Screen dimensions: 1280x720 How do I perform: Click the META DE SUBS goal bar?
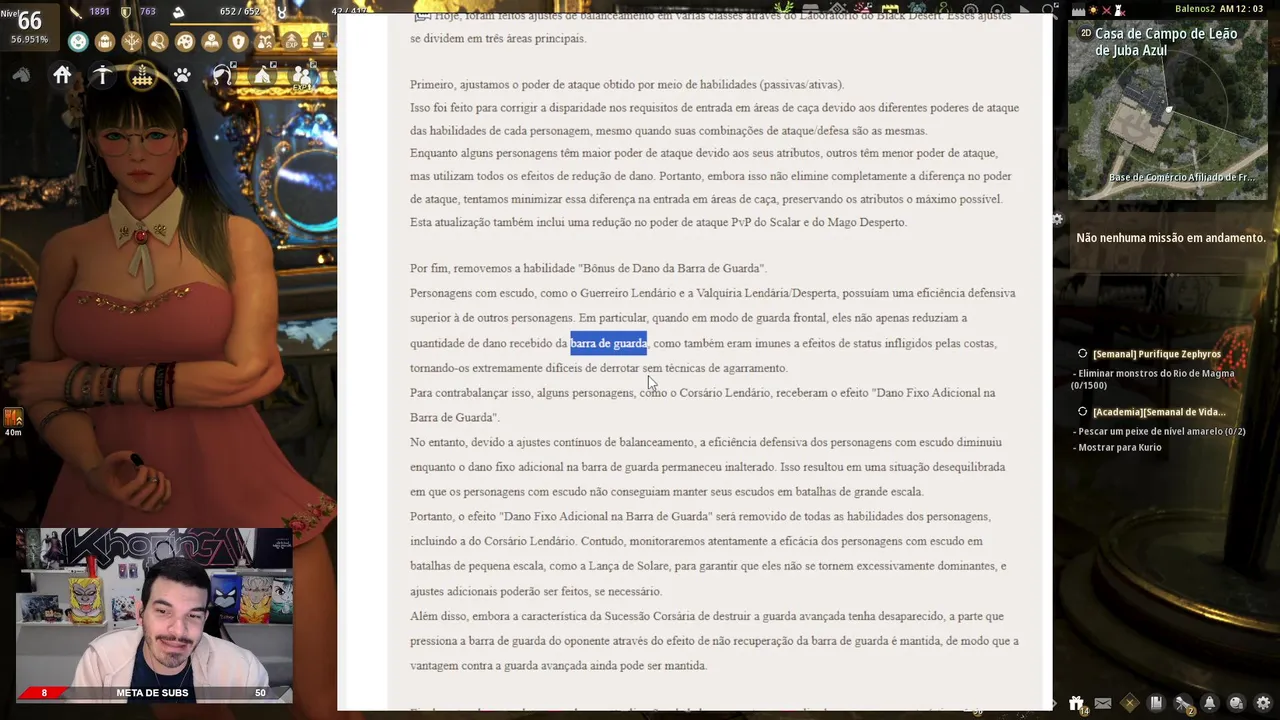coord(154,693)
